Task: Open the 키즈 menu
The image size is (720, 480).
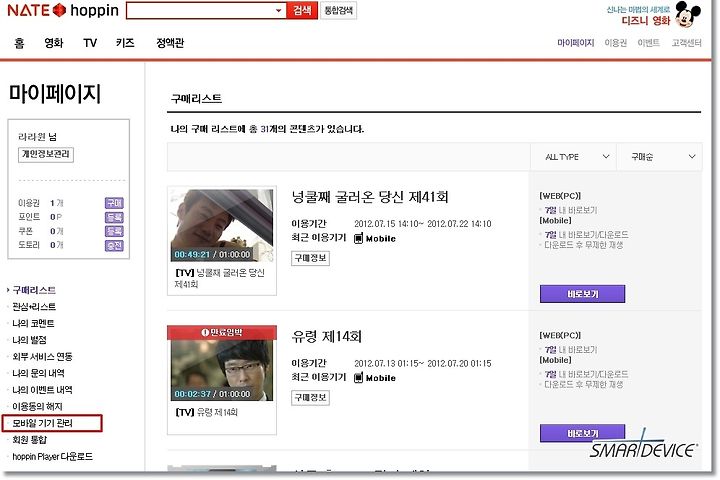Action: [125, 43]
